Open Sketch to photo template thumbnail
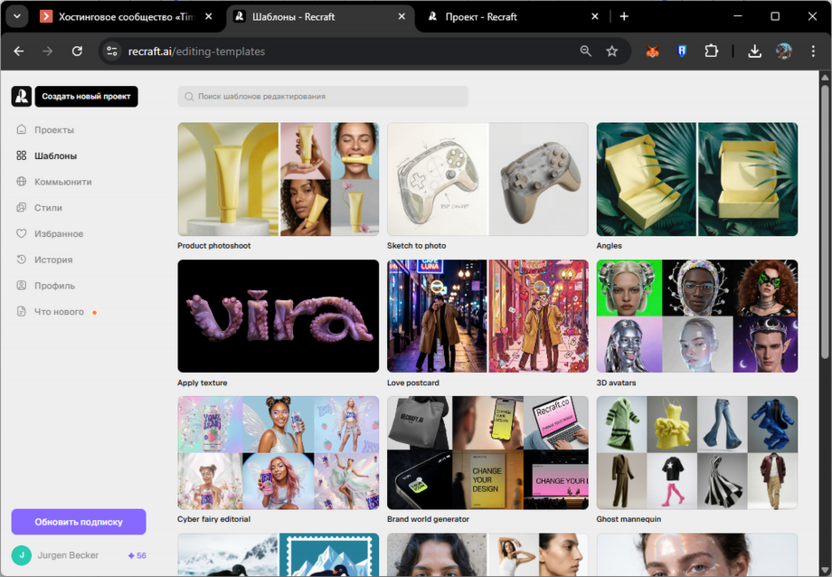 click(x=488, y=179)
